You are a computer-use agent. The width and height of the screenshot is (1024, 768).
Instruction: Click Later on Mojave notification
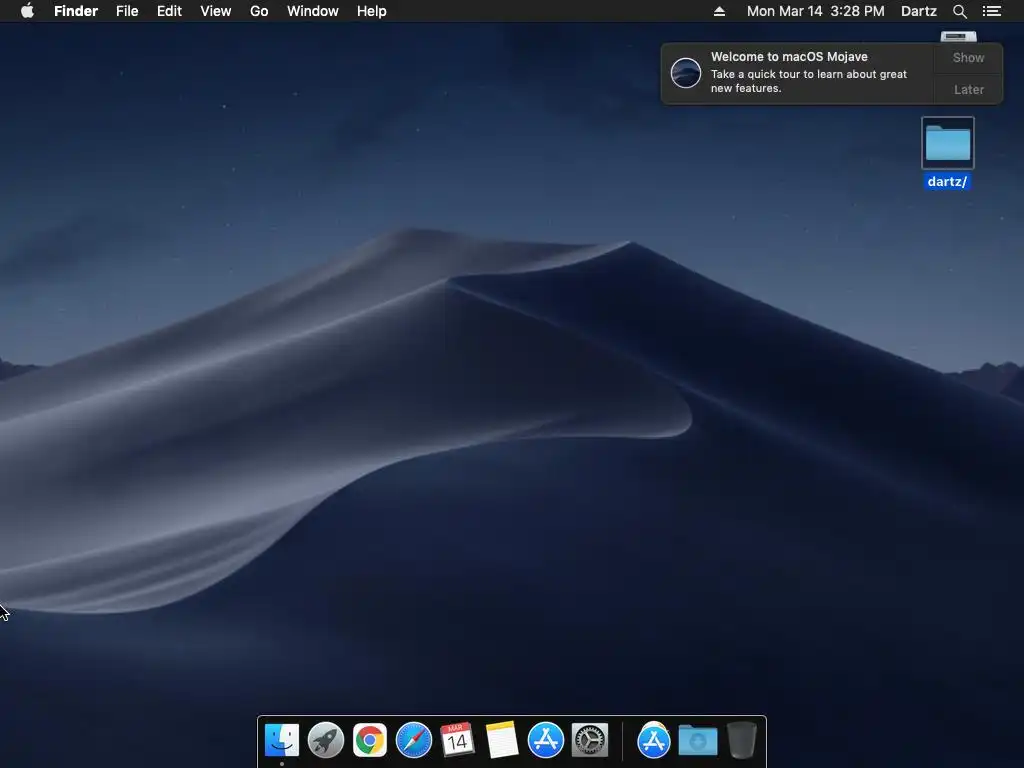pyautogui.click(x=968, y=89)
